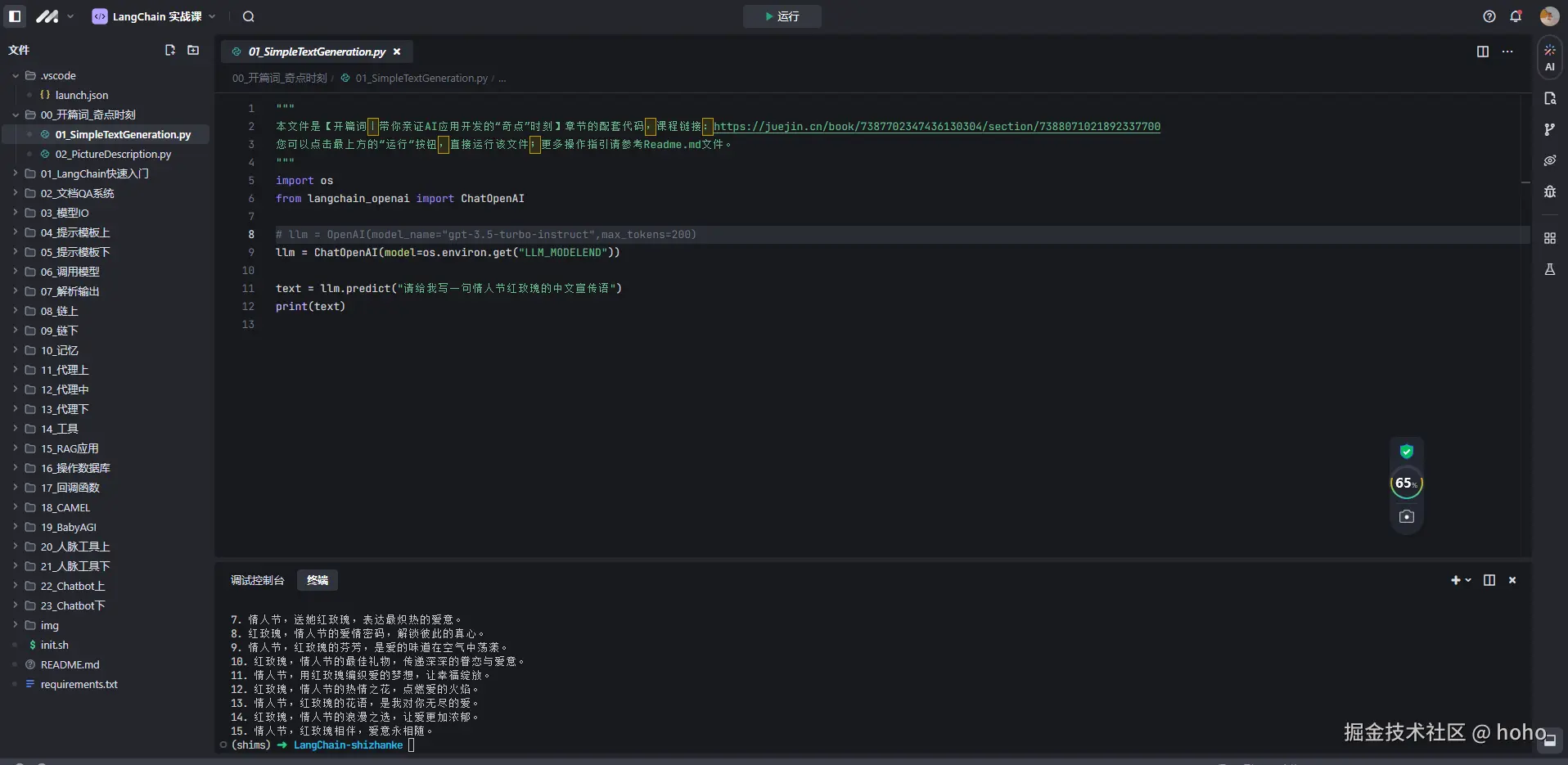The image size is (1568, 765).
Task: Expand the 15_RAG应用 folder
Action: click(70, 448)
